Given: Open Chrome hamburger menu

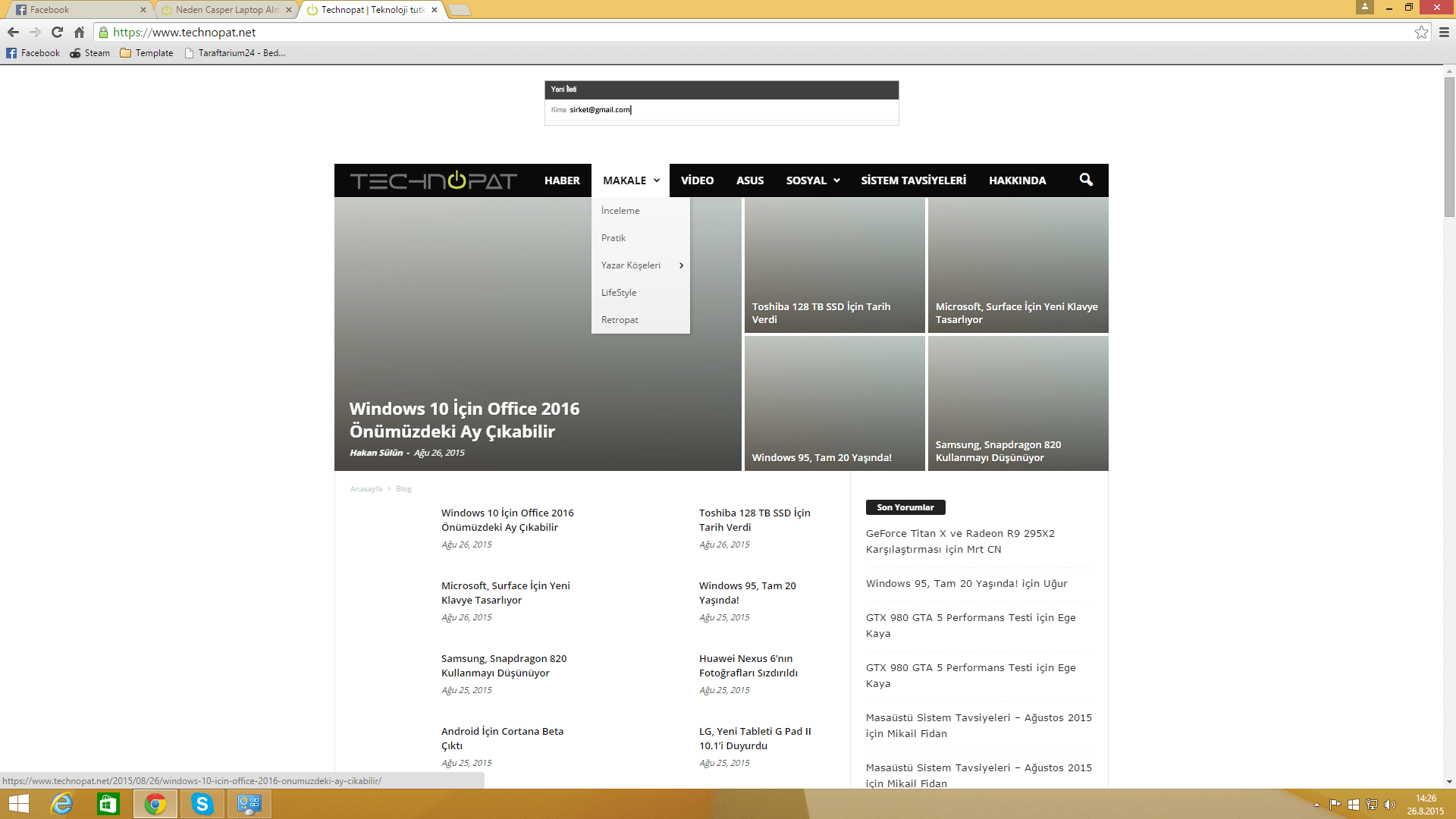Looking at the screenshot, I should click(1444, 32).
